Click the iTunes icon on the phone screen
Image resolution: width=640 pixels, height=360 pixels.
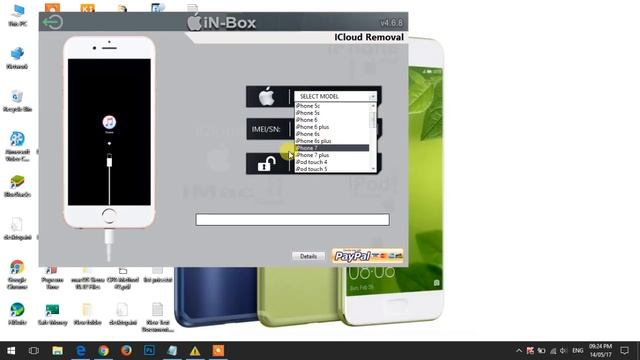(109, 122)
